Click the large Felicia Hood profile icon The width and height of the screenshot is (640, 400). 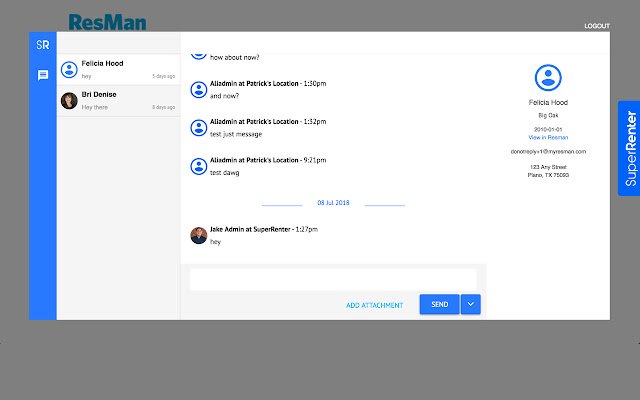[x=548, y=78]
